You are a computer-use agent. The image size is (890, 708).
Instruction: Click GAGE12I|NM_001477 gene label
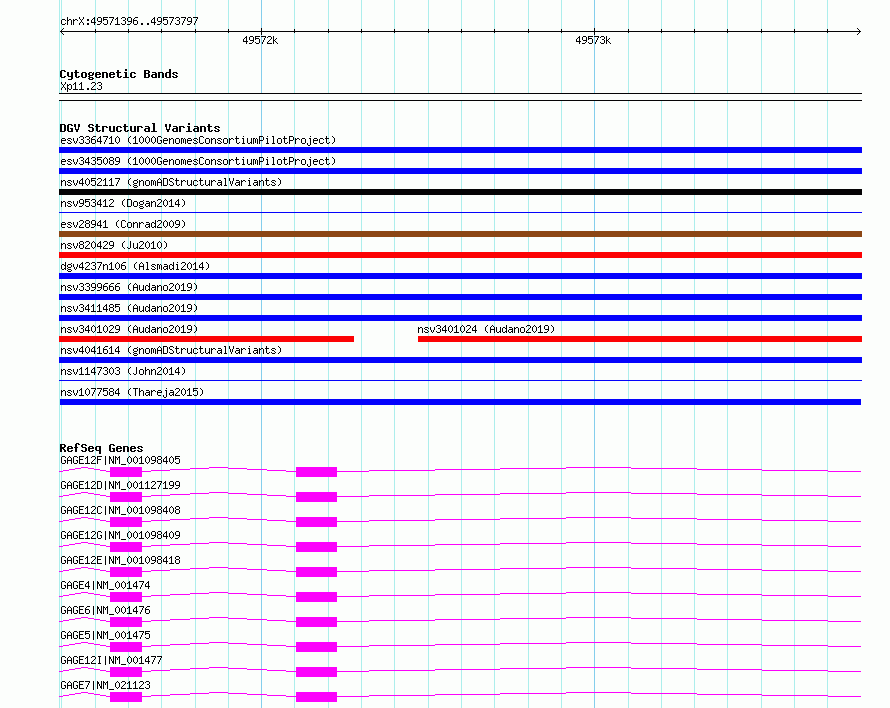click(x=111, y=660)
